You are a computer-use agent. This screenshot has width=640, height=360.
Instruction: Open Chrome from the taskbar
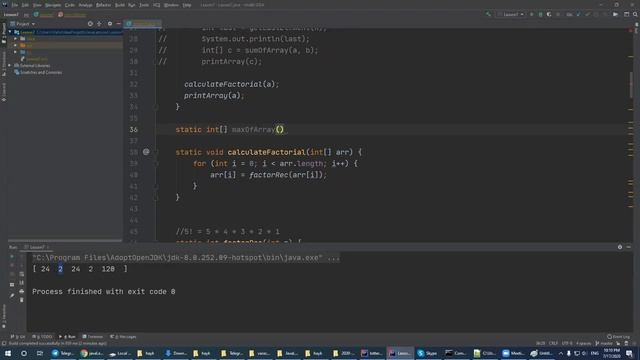coord(91,353)
